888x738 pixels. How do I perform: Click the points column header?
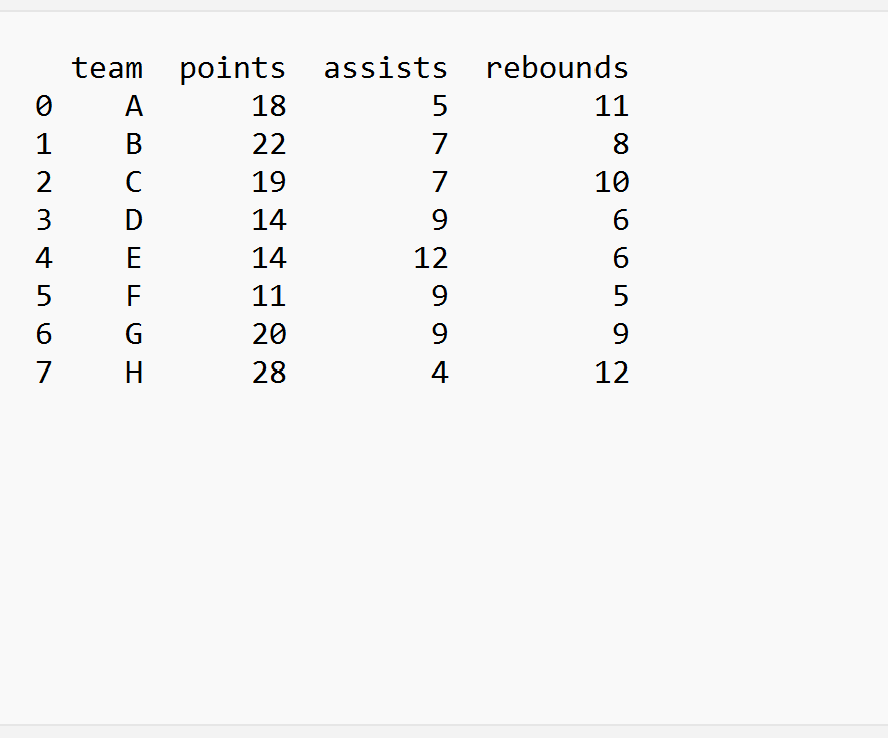pos(233,70)
